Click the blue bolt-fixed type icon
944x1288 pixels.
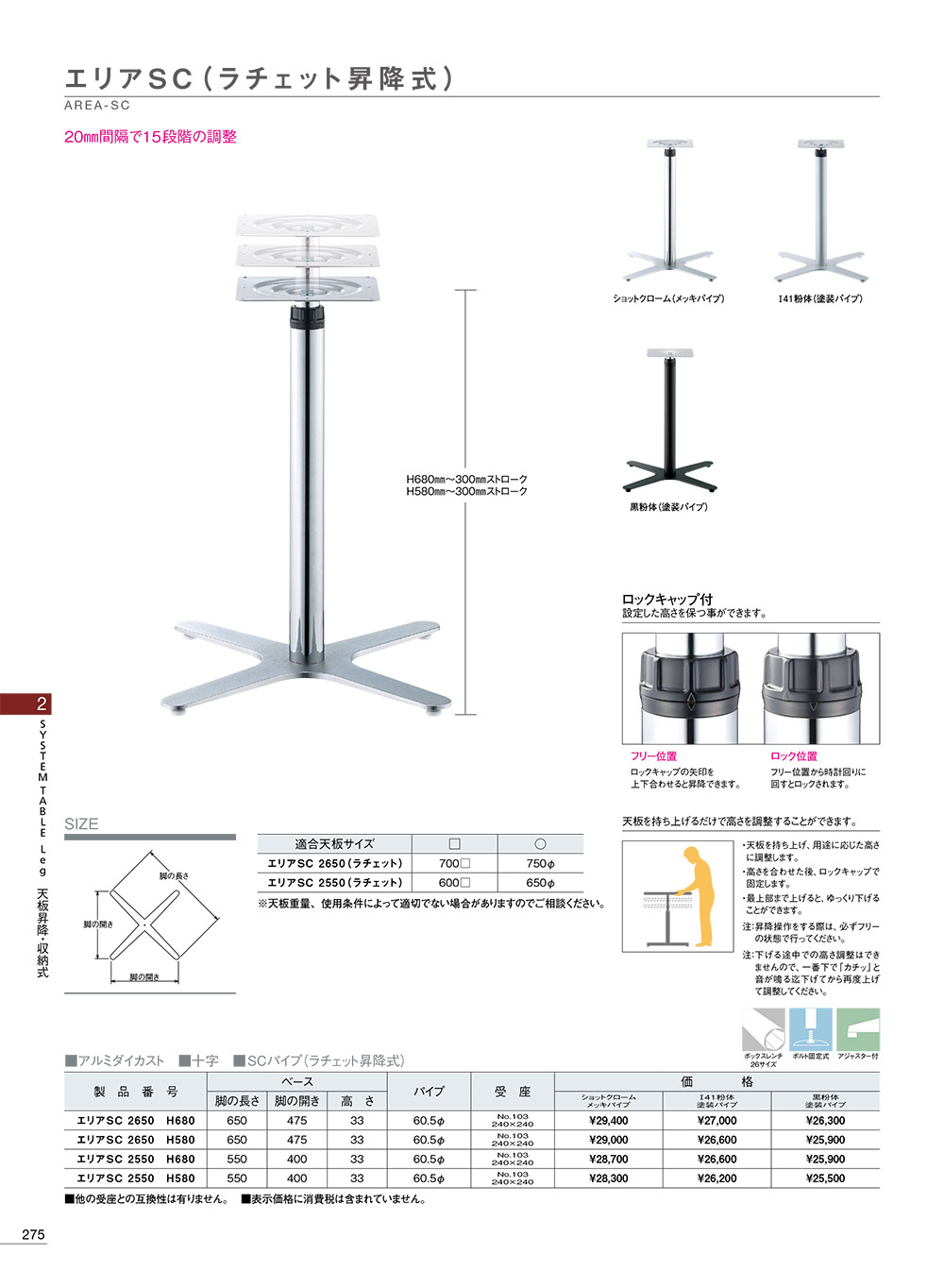pyautogui.click(x=811, y=1029)
